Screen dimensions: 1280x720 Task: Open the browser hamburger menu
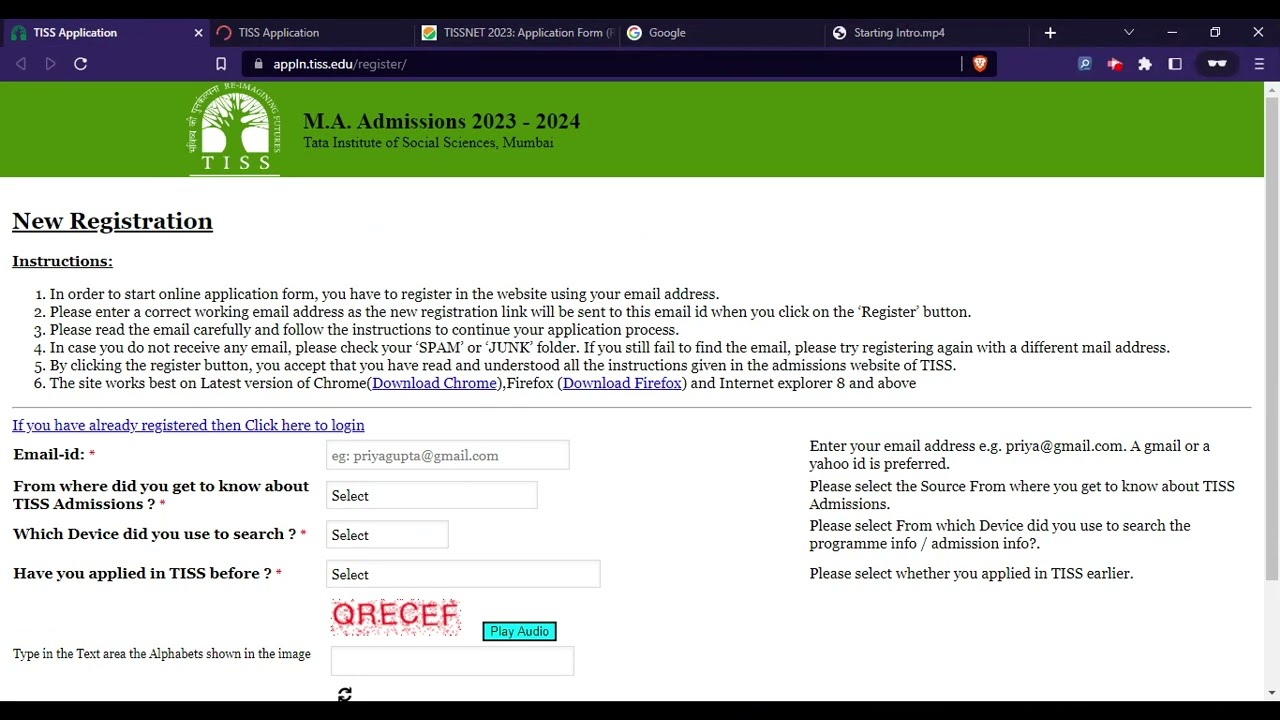pyautogui.click(x=1259, y=64)
